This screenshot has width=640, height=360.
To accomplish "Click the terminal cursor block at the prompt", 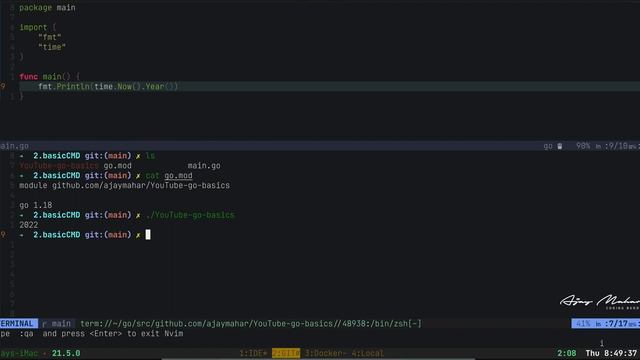I will click(148, 235).
